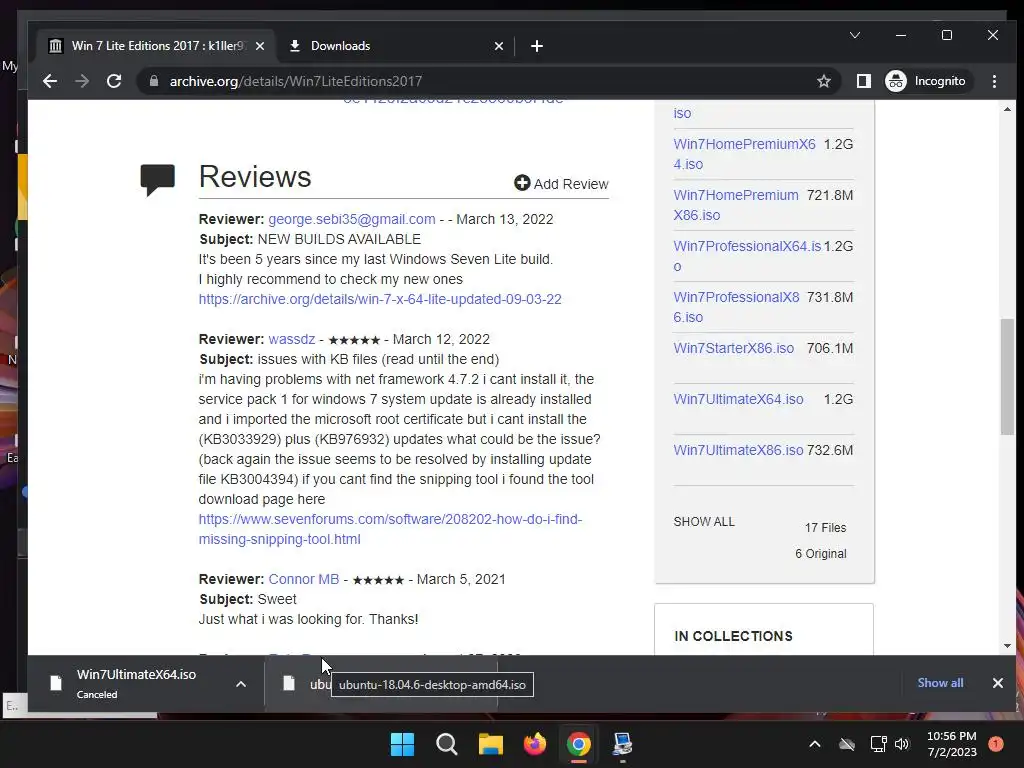Click the Chrome taskbar icon

(579, 744)
